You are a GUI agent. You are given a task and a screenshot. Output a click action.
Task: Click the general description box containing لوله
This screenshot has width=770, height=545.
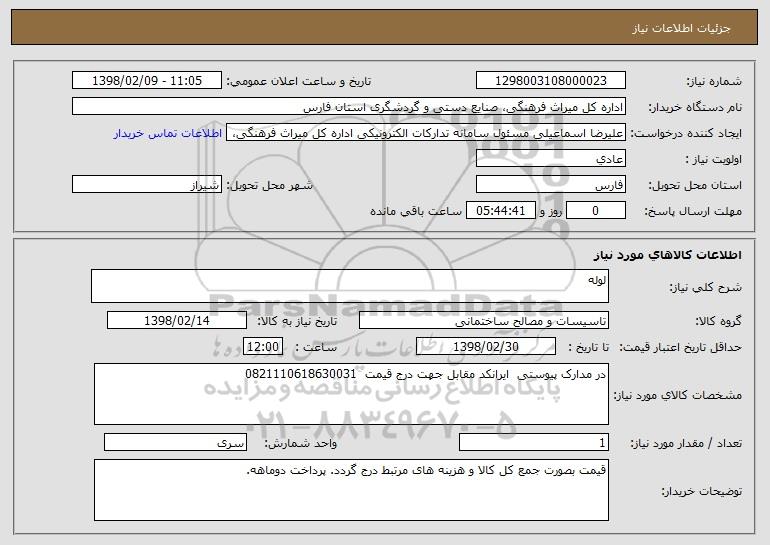tap(350, 286)
